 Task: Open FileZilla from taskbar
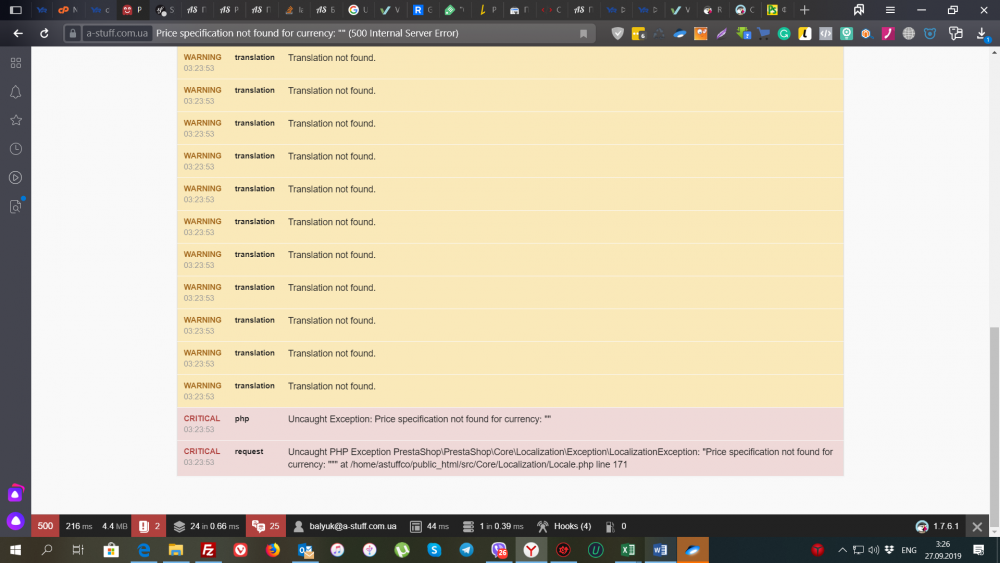pyautogui.click(x=208, y=550)
